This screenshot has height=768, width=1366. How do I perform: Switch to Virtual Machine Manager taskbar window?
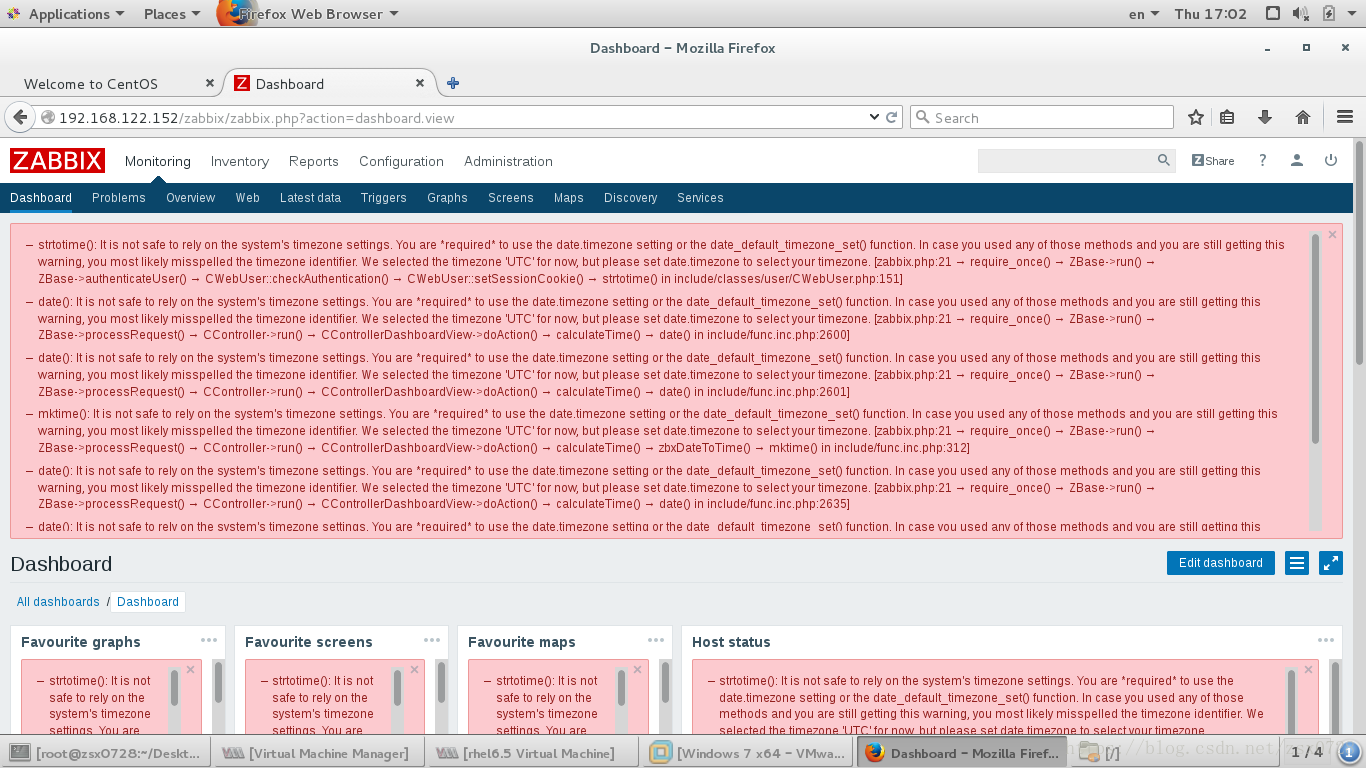tap(319, 753)
